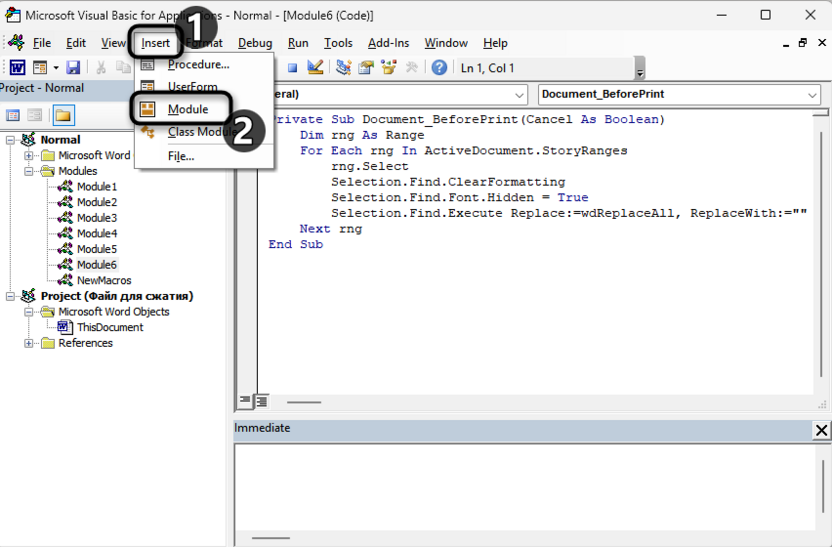Open the Debug menu

pos(255,43)
